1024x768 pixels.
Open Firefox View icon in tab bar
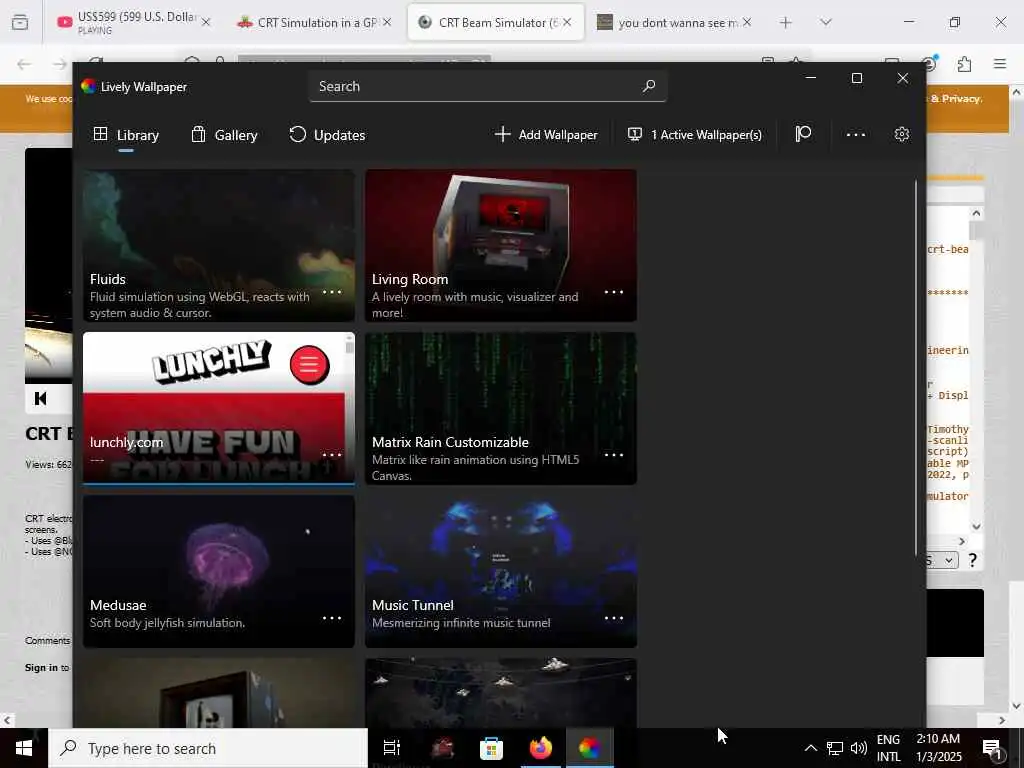click(x=20, y=23)
